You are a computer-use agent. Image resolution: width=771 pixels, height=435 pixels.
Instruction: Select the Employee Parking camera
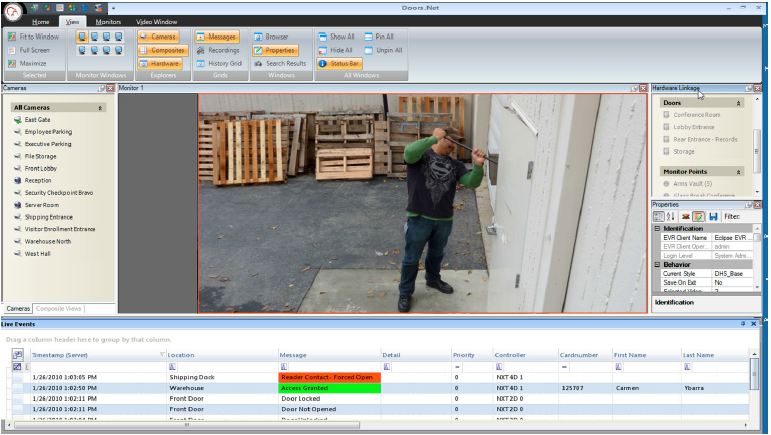[43, 132]
